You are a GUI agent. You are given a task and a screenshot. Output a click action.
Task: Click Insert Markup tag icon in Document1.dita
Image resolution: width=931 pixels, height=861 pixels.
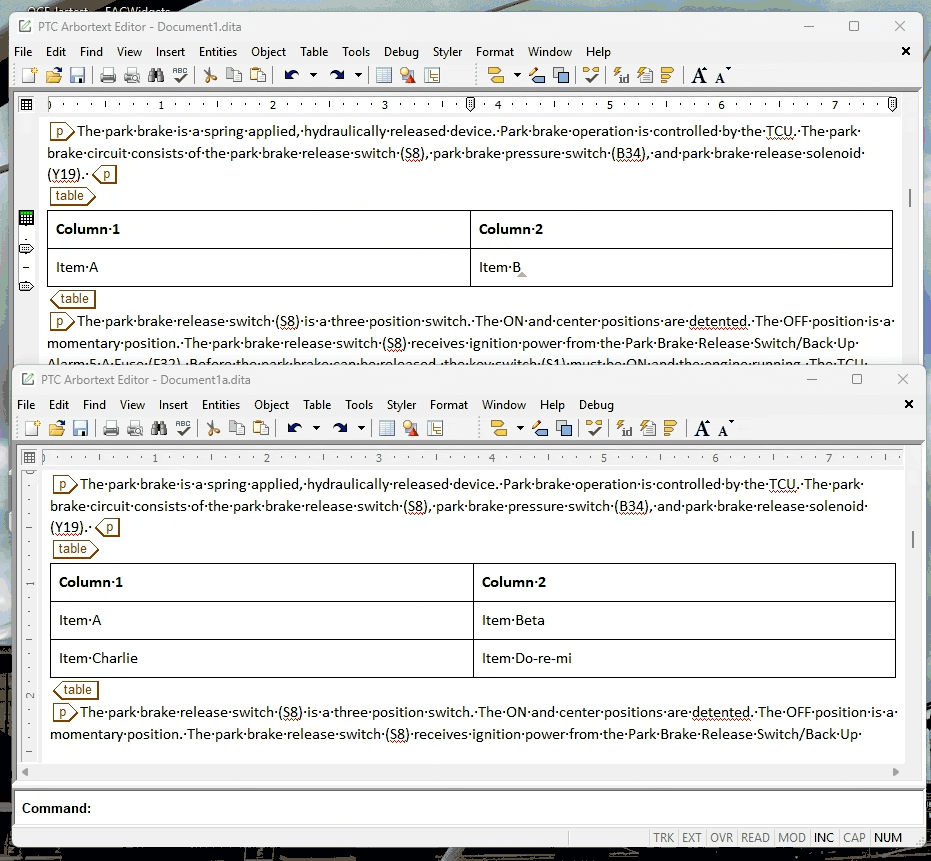coord(495,75)
